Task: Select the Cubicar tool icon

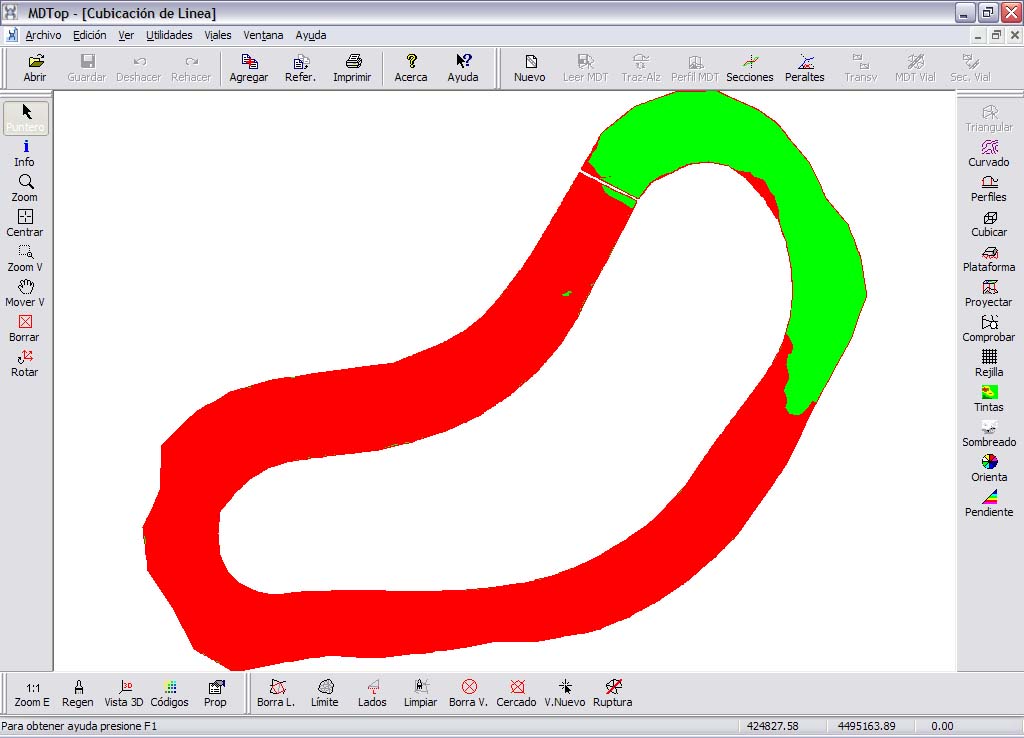Action: click(x=989, y=224)
